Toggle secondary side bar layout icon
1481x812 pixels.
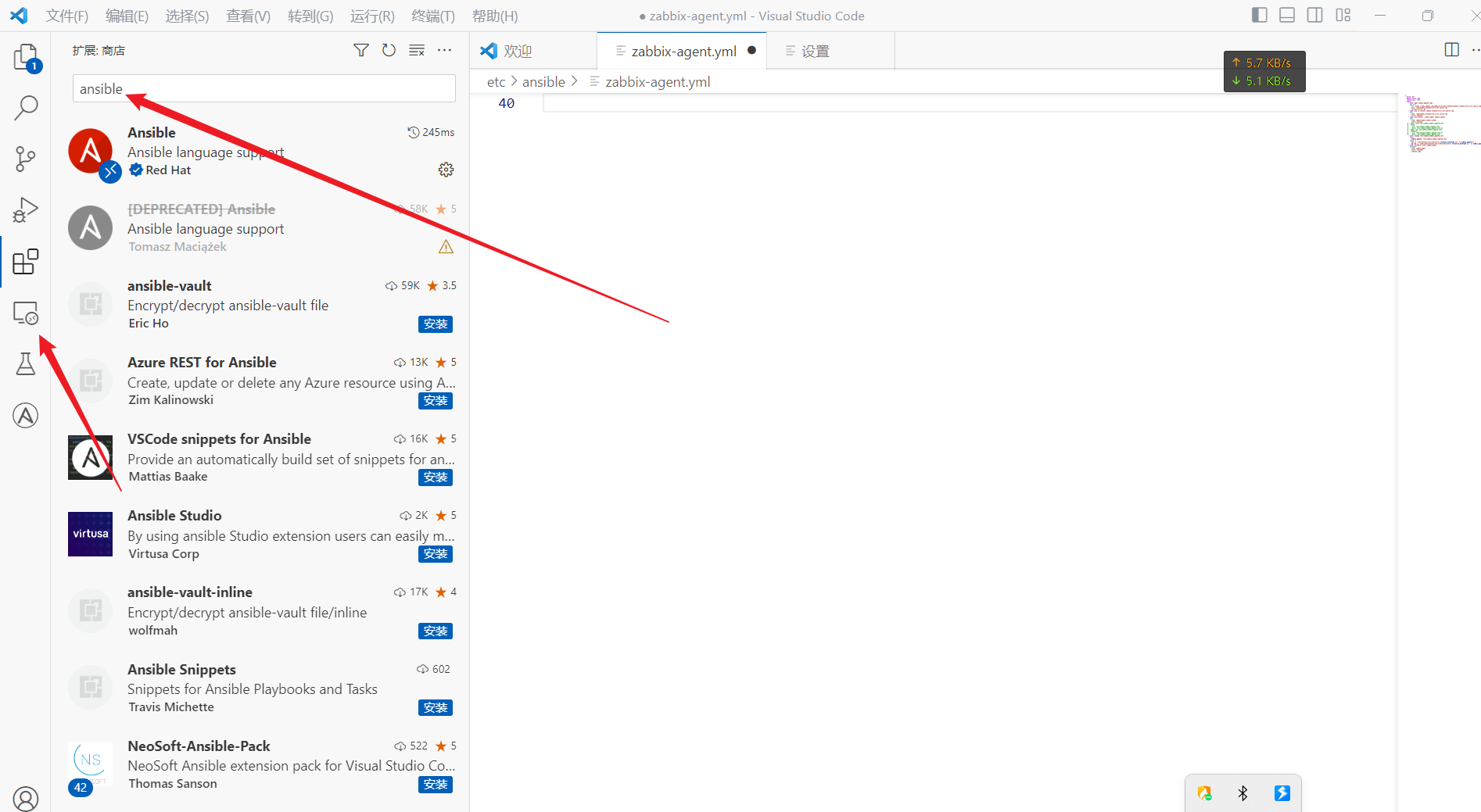point(1315,15)
